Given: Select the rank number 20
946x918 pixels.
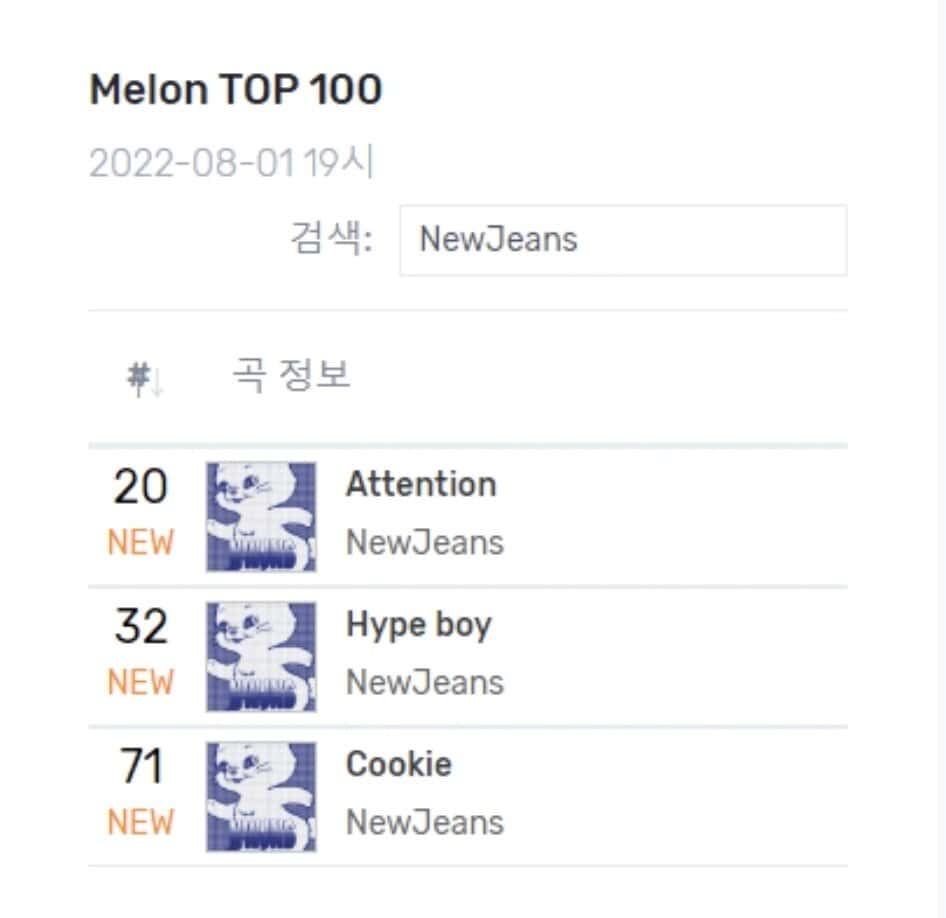Looking at the screenshot, I should (x=141, y=488).
